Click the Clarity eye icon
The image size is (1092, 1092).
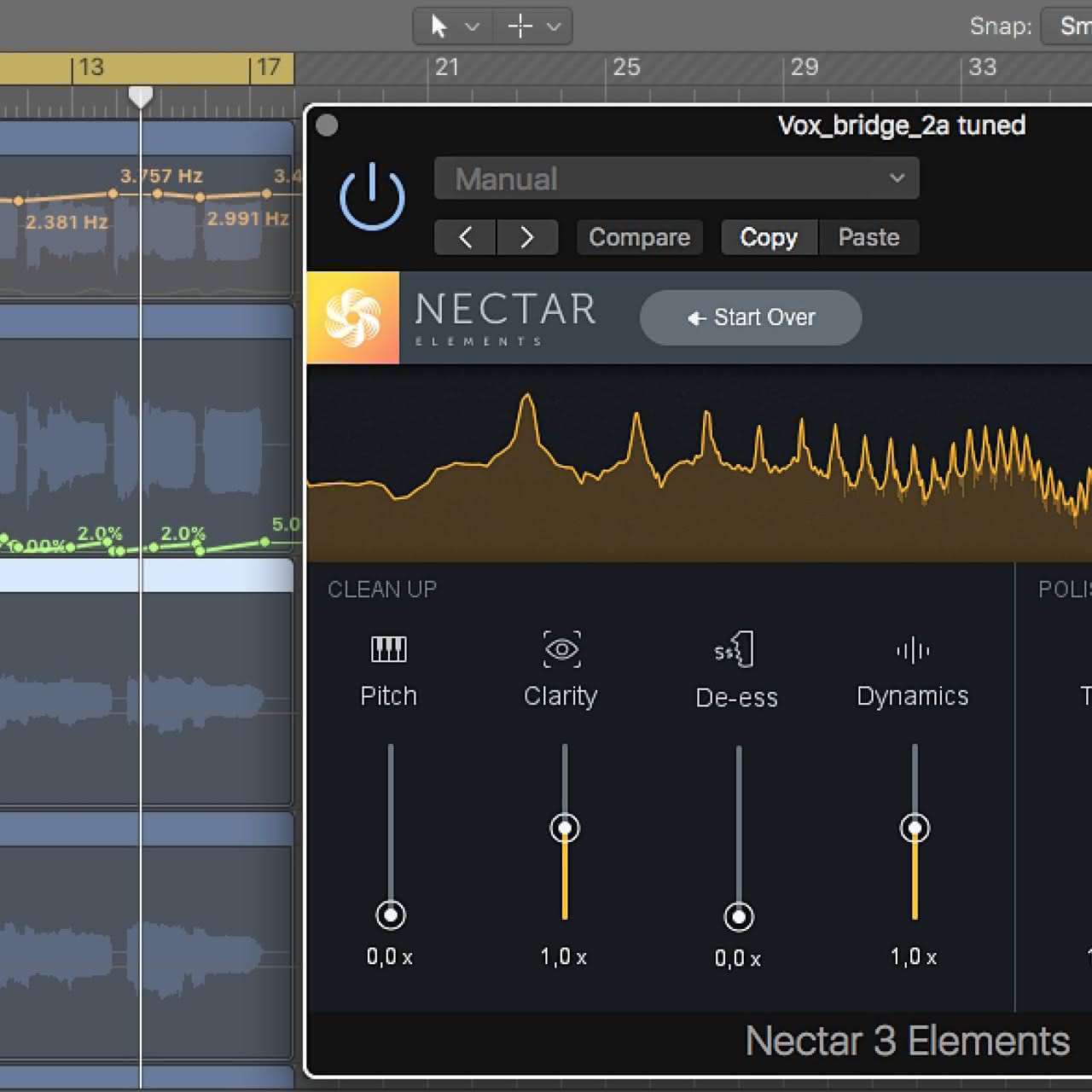pyautogui.click(x=561, y=649)
